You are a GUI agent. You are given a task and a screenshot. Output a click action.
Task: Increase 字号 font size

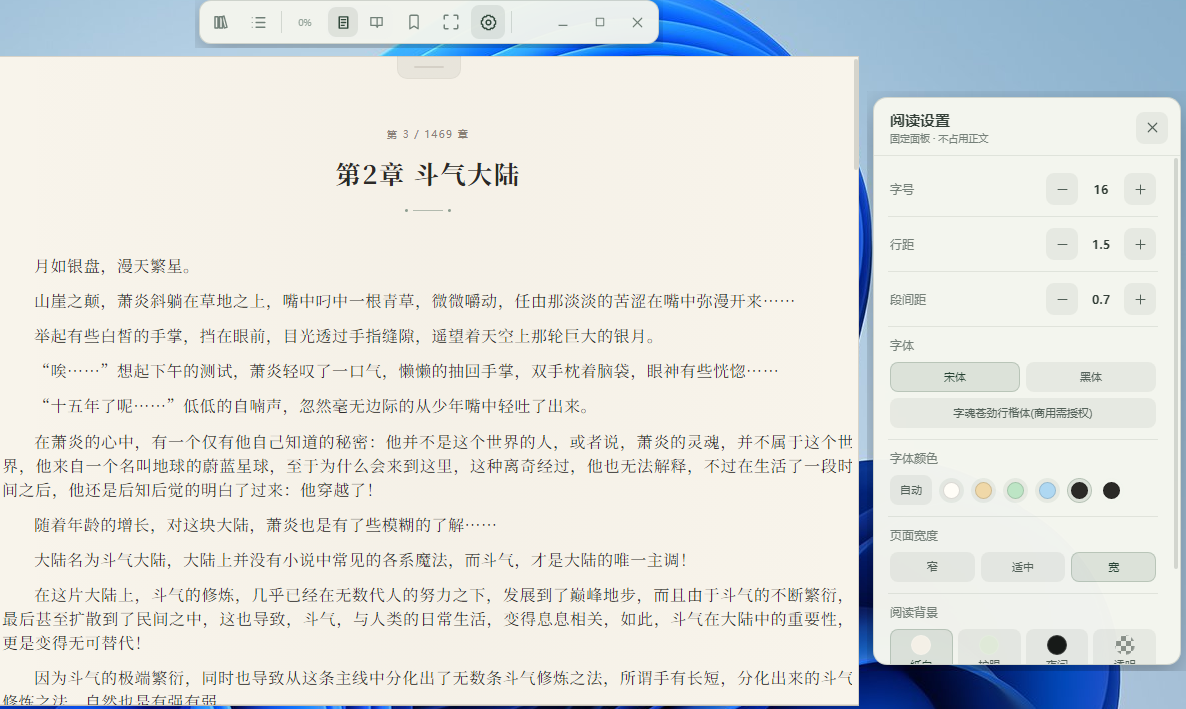coord(1140,189)
